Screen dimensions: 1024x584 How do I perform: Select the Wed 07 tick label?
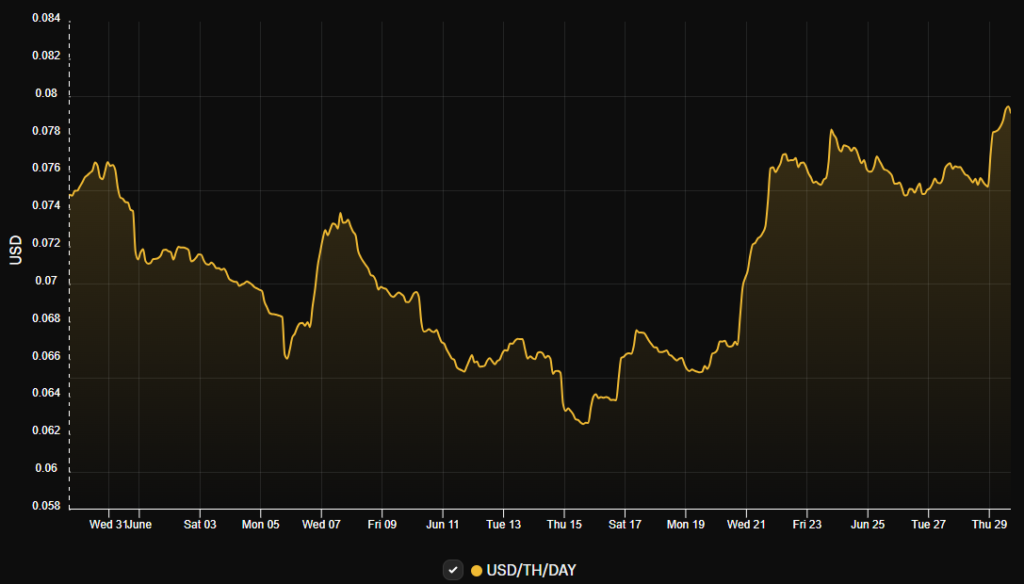tap(321, 523)
